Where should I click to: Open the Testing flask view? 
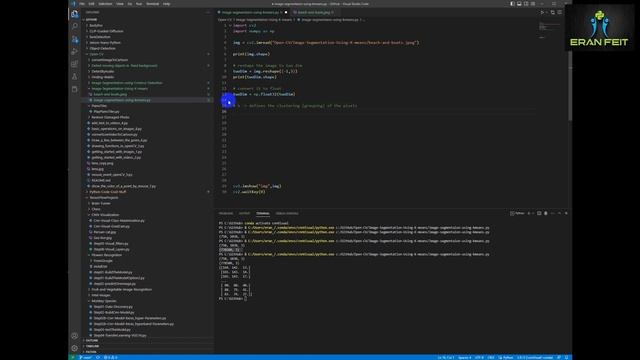click(75, 77)
